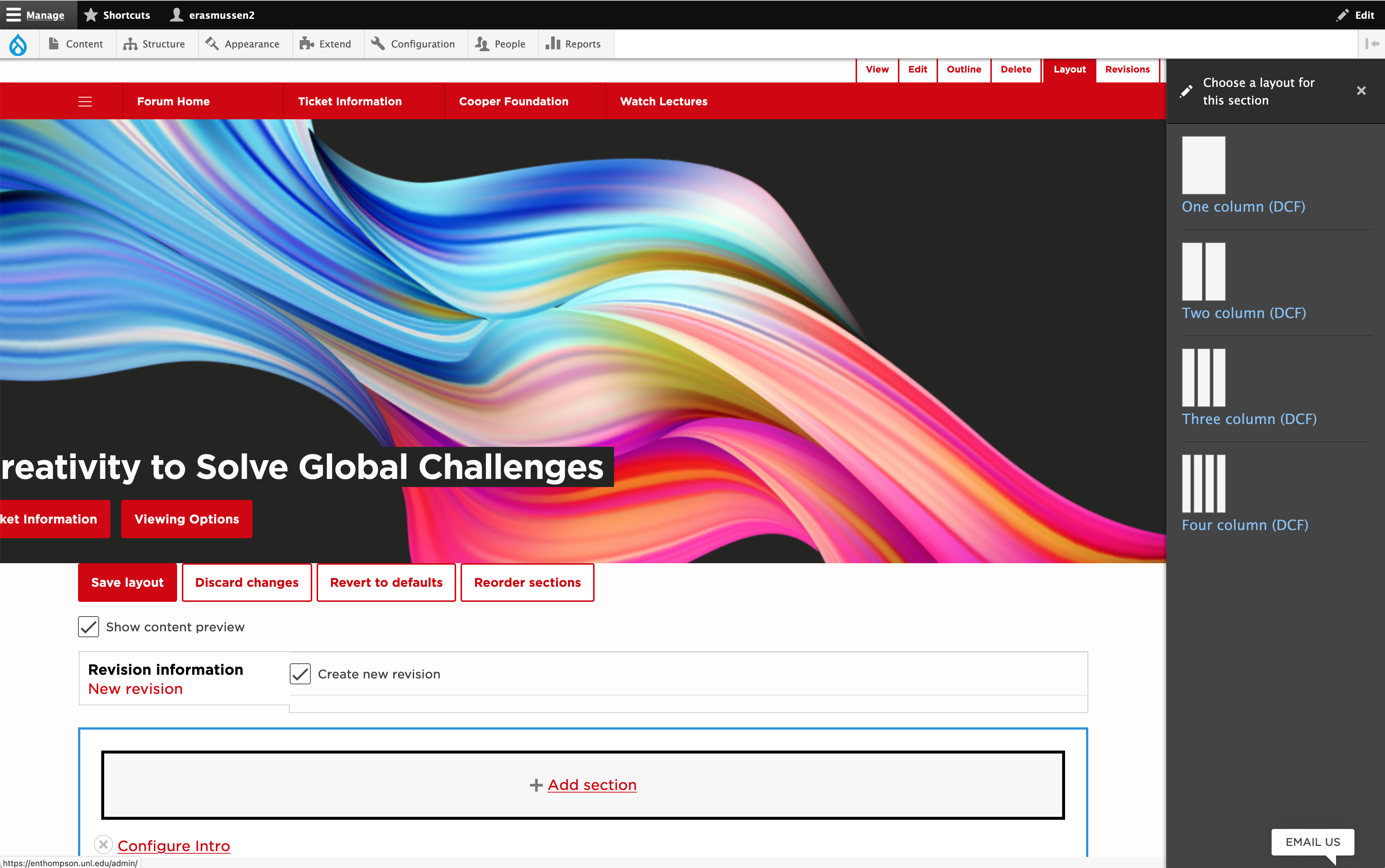Image resolution: width=1385 pixels, height=868 pixels.
Task: Remove the Intro section with X icon
Action: click(x=103, y=844)
